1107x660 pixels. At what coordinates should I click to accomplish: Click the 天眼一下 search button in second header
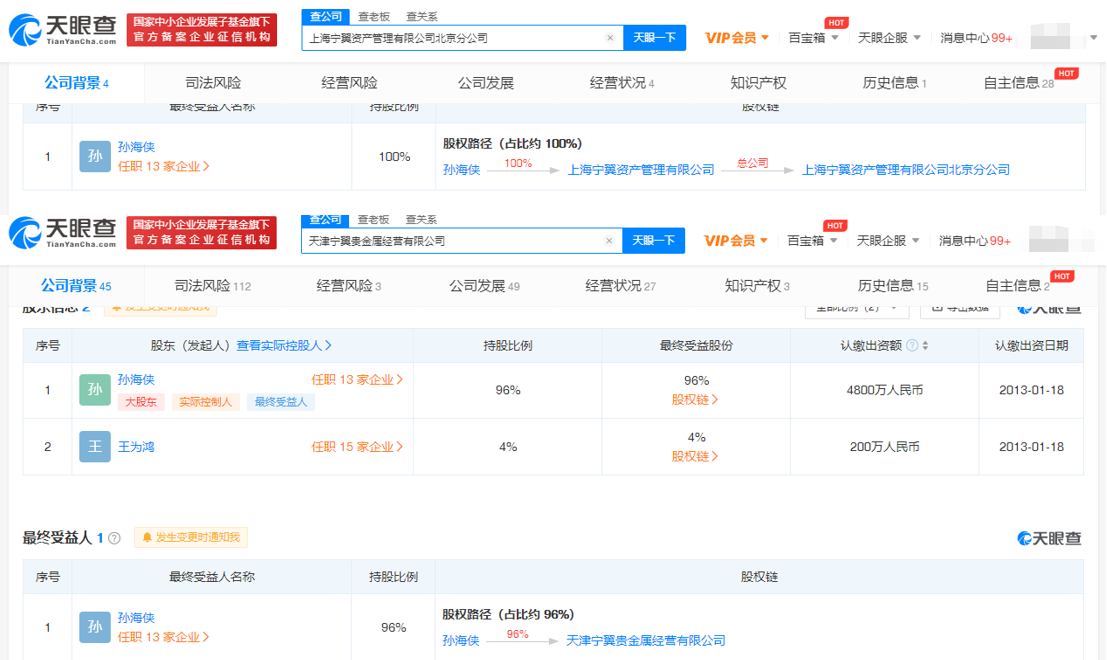click(653, 241)
